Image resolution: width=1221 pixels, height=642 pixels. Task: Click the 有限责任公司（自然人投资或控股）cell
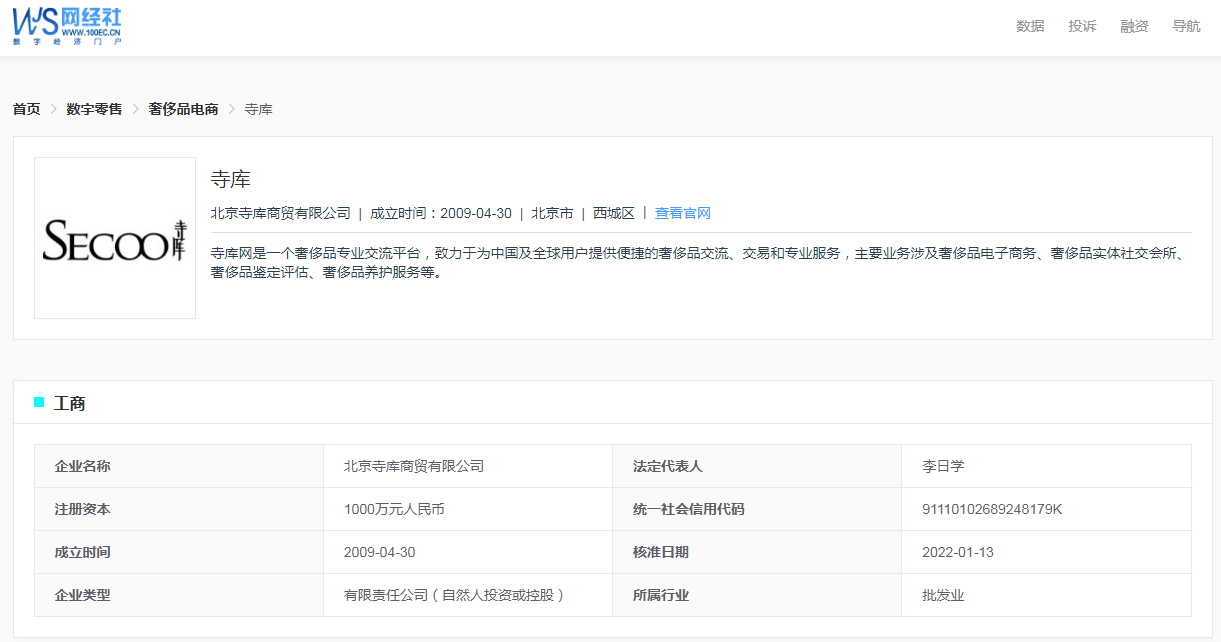click(468, 595)
